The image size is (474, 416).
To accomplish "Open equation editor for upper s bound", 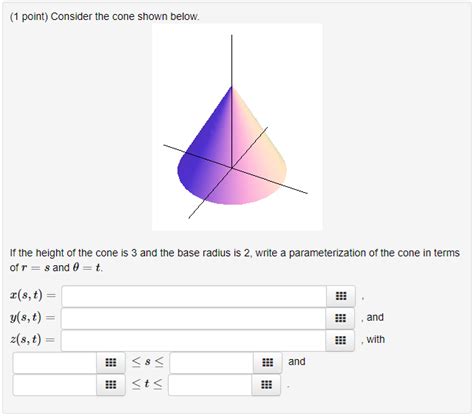I will click(267, 362).
